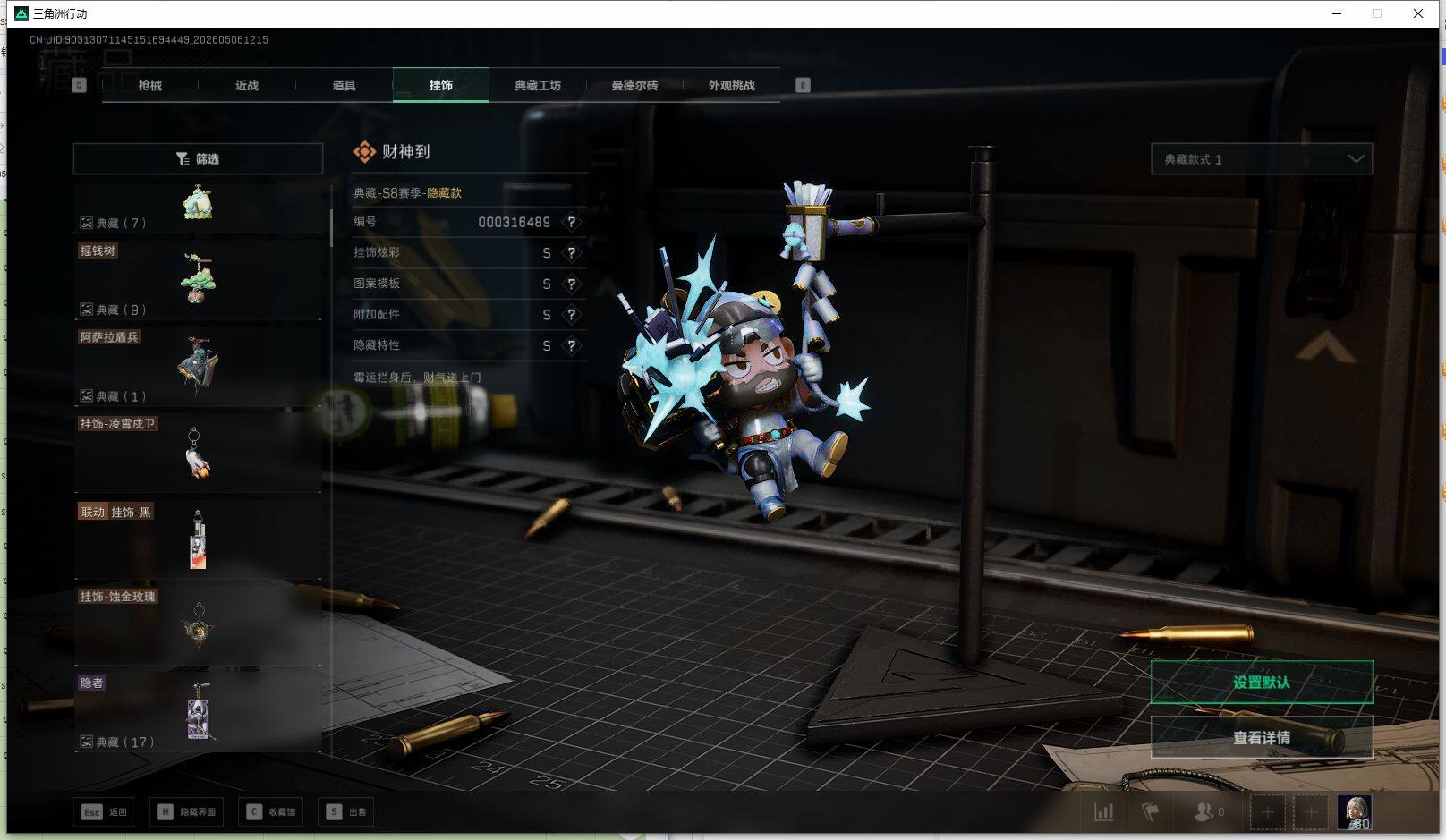Screen dimensions: 1446x840
Task: Click the Q previous-tab key icon
Action: tap(79, 85)
